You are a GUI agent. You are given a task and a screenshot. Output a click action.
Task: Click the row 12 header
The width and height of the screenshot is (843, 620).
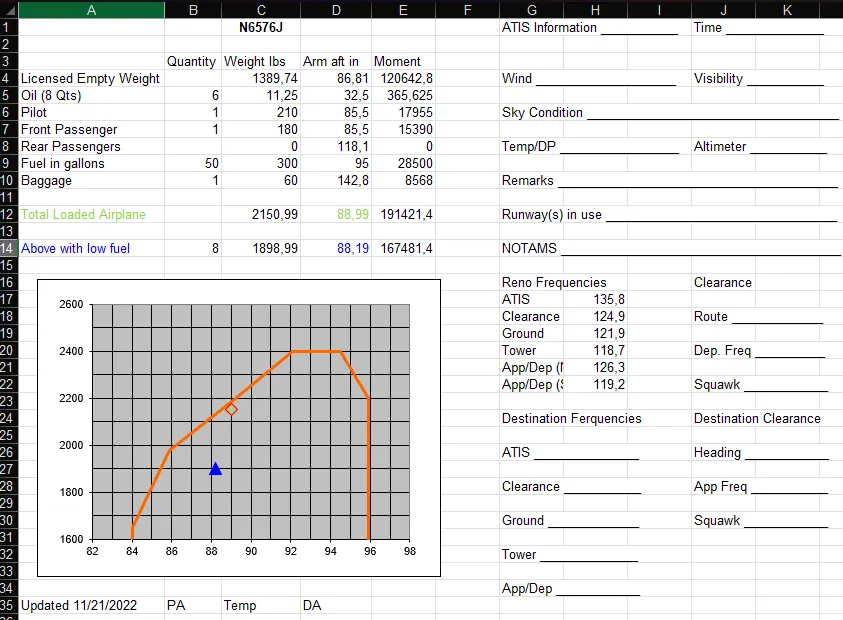[x=9, y=214]
